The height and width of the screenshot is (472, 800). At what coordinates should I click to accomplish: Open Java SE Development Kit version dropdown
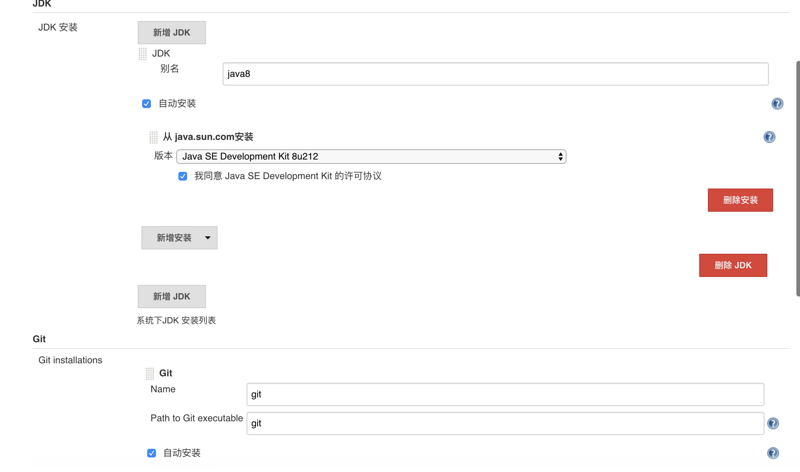tap(371, 157)
